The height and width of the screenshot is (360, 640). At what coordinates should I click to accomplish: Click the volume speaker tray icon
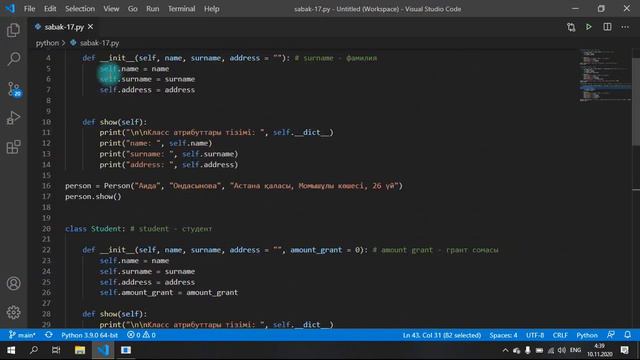click(562, 350)
